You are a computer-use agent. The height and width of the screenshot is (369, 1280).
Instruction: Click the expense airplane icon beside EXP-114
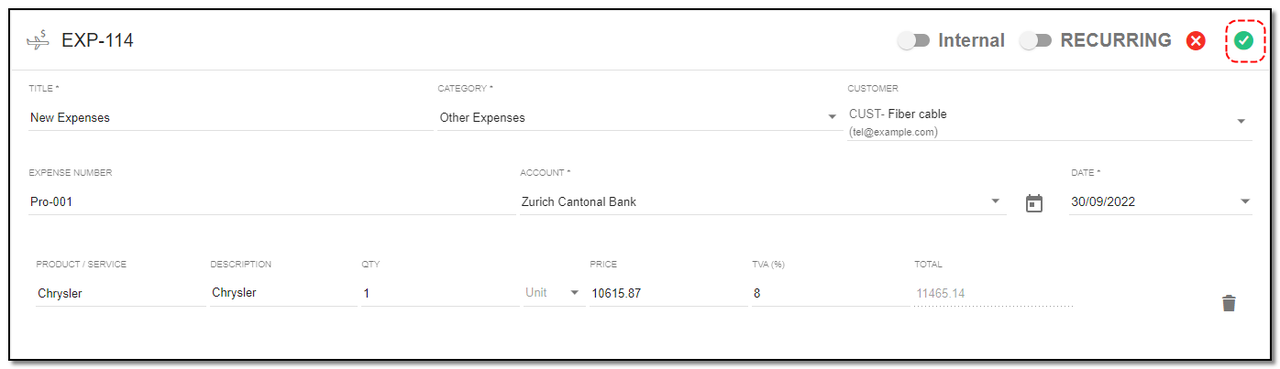click(x=37, y=41)
